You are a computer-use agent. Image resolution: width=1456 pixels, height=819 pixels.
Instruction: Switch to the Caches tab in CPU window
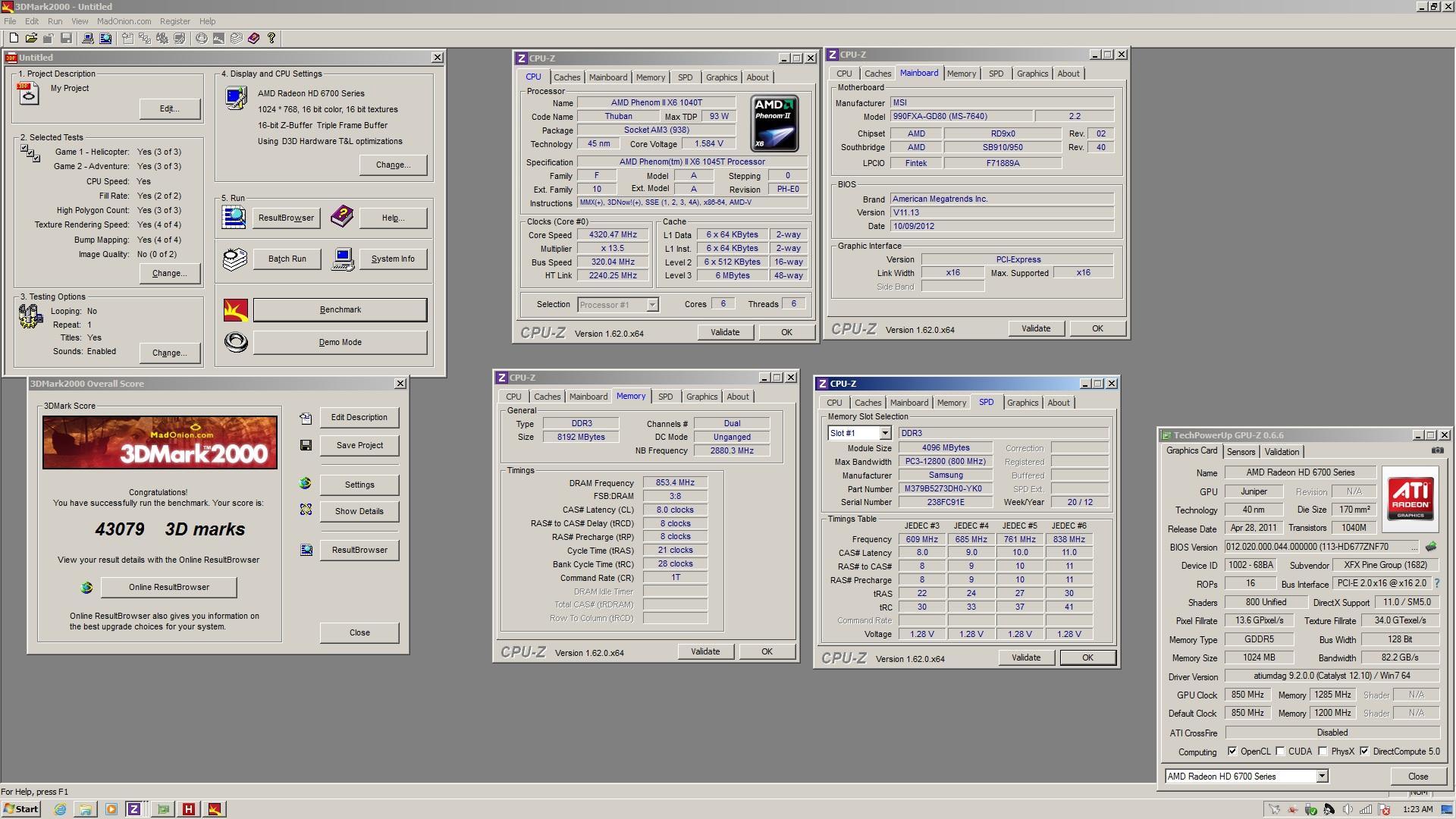tap(566, 77)
